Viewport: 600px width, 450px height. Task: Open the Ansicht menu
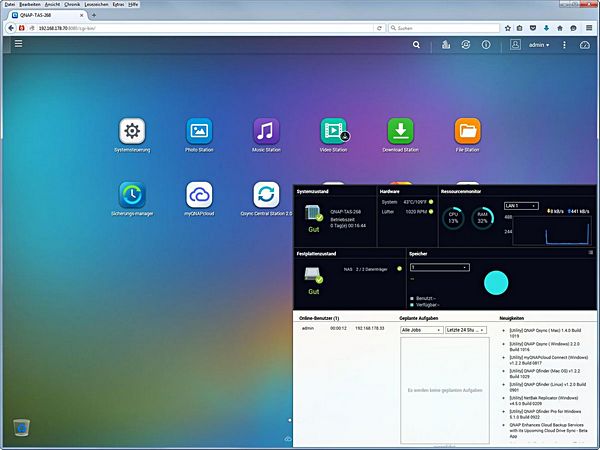pos(52,4)
